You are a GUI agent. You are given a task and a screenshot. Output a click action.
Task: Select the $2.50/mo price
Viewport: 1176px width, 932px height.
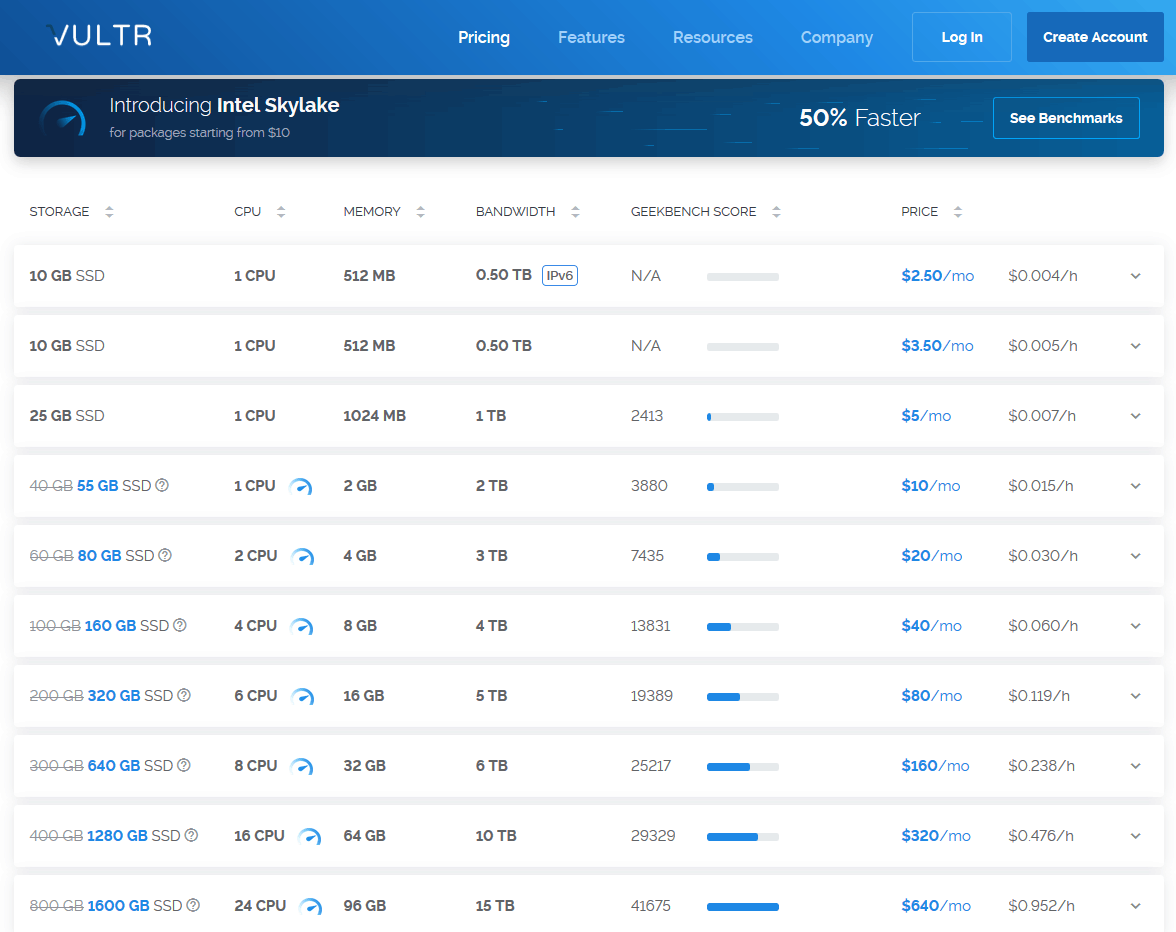tap(938, 276)
